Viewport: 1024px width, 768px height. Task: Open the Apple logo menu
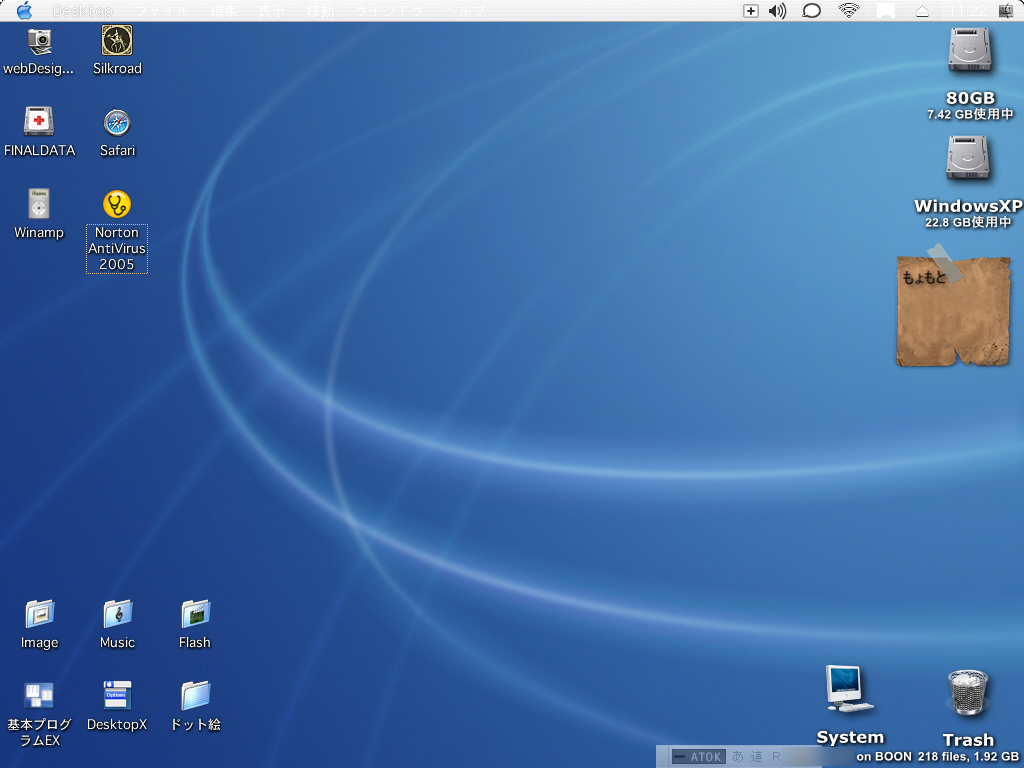(24, 10)
